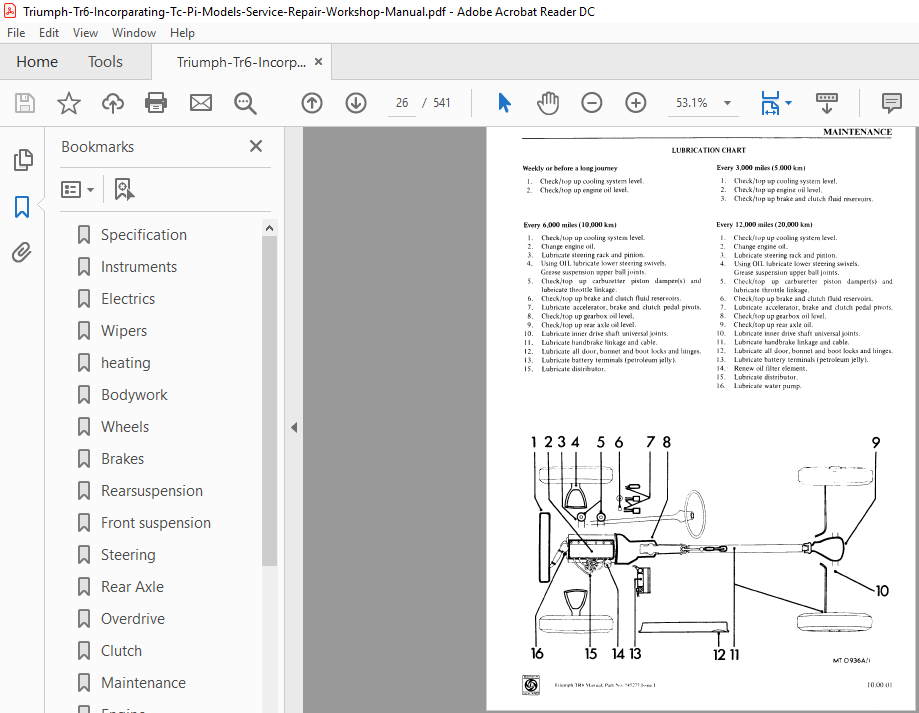The width and height of the screenshot is (919, 713).
Task: Open the Overdrive bookmark
Action: pos(132,619)
